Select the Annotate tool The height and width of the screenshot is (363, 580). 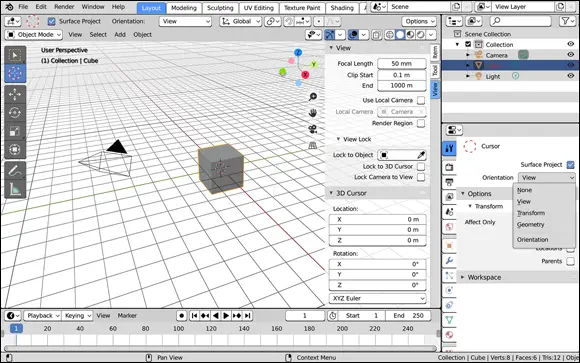click(15, 171)
